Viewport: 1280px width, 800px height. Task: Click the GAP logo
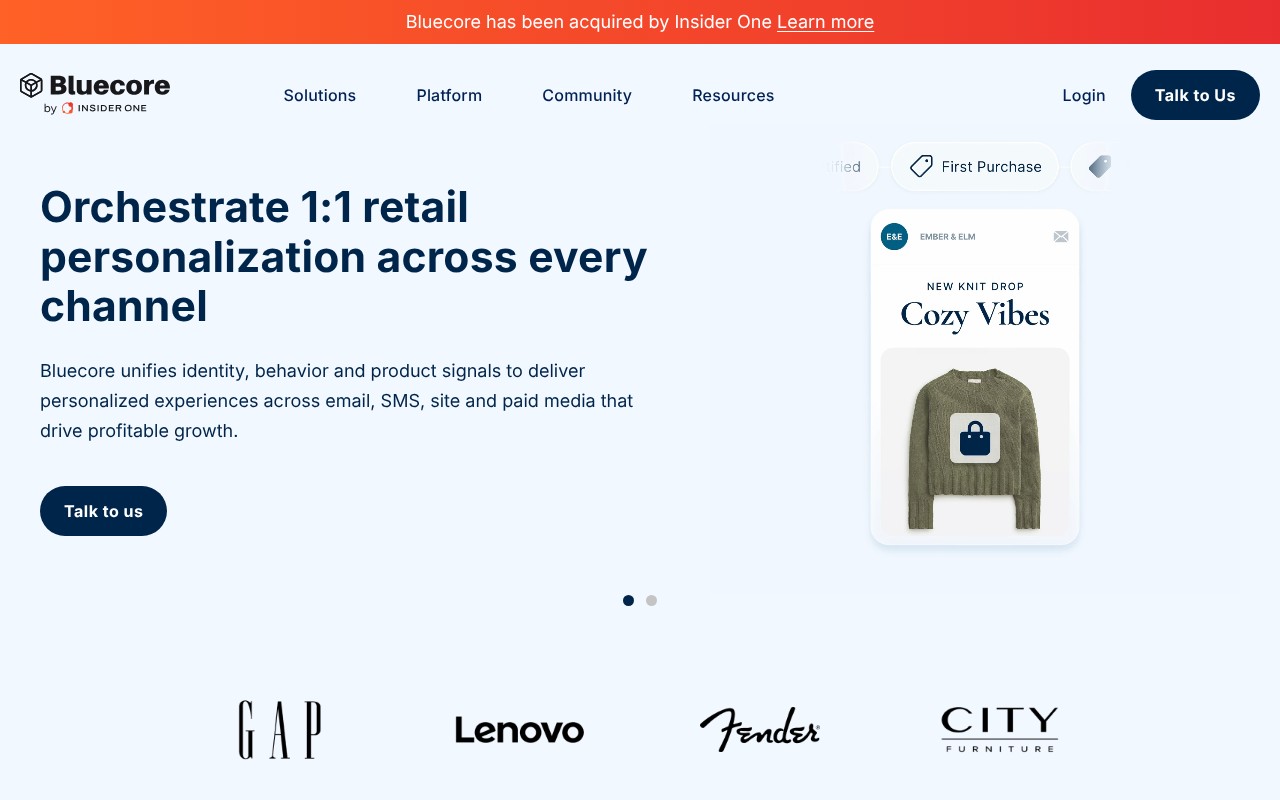point(280,730)
